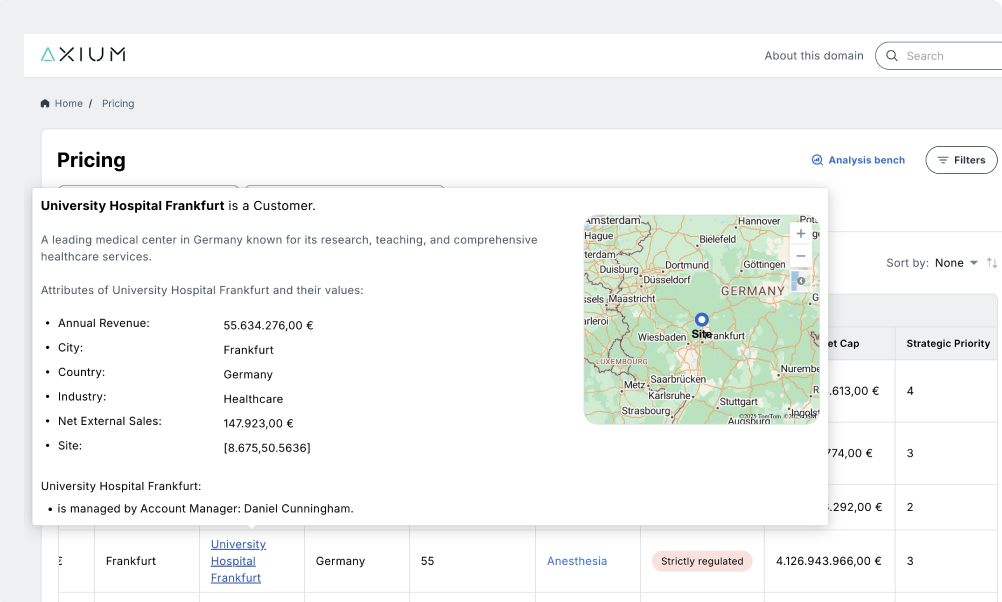Click the Frankfurt city cell in the table row
Screen dimensions: 1002x602
point(131,561)
